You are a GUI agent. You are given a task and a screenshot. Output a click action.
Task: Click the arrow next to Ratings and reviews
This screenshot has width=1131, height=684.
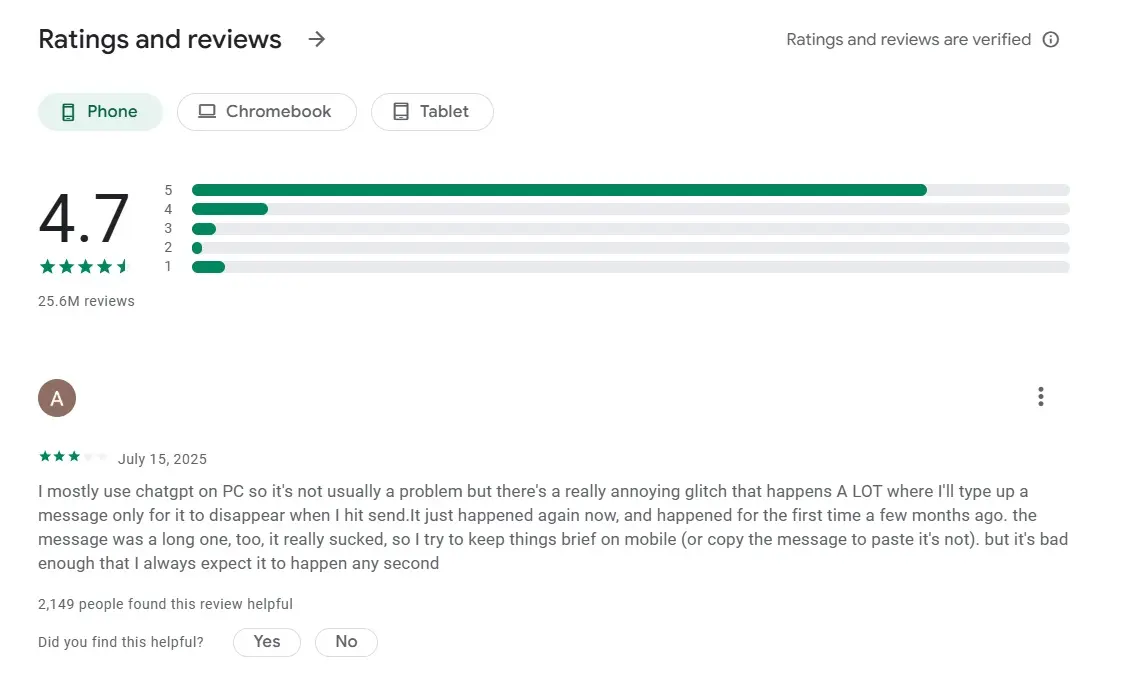pyautogui.click(x=316, y=39)
